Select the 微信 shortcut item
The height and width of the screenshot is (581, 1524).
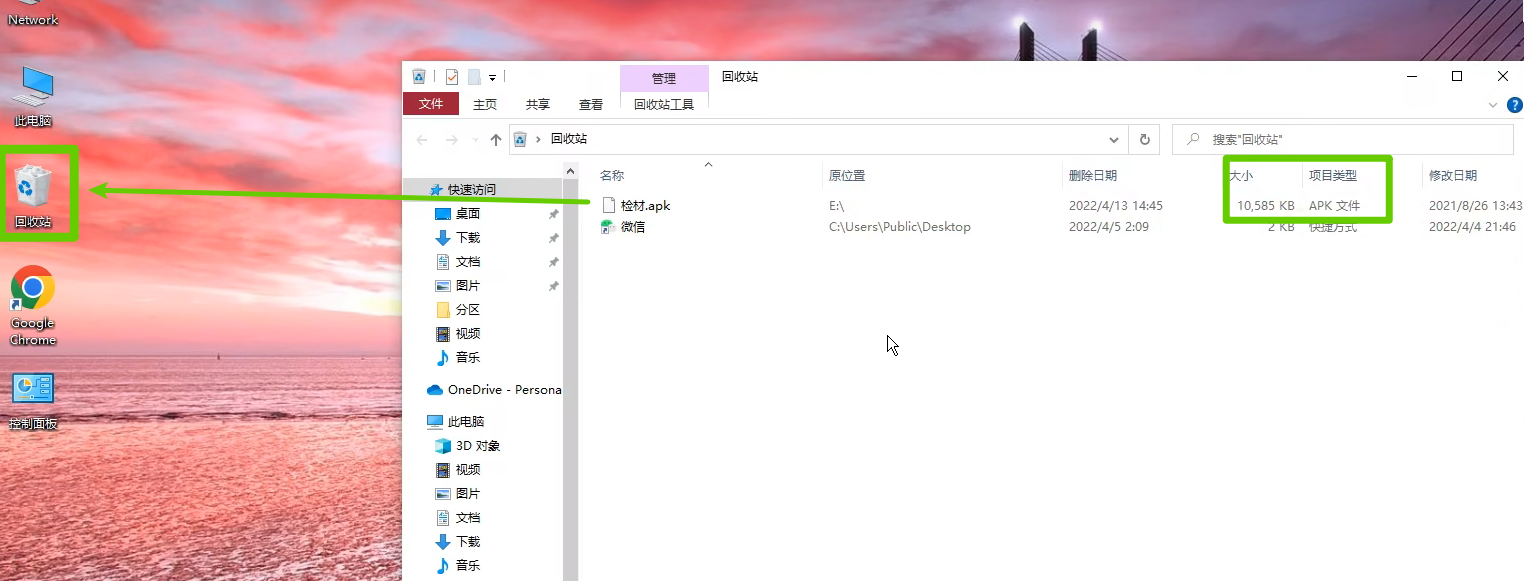point(632,227)
